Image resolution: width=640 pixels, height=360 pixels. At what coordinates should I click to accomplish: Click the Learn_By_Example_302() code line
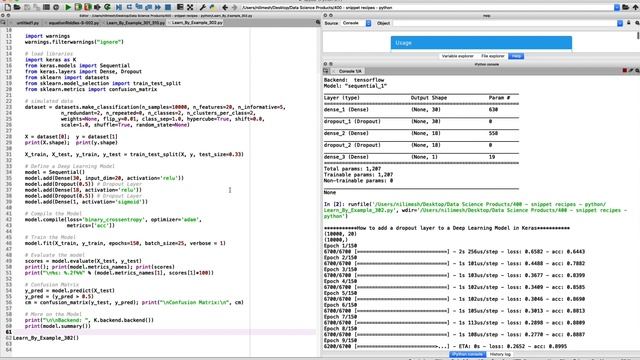[x=46, y=338]
